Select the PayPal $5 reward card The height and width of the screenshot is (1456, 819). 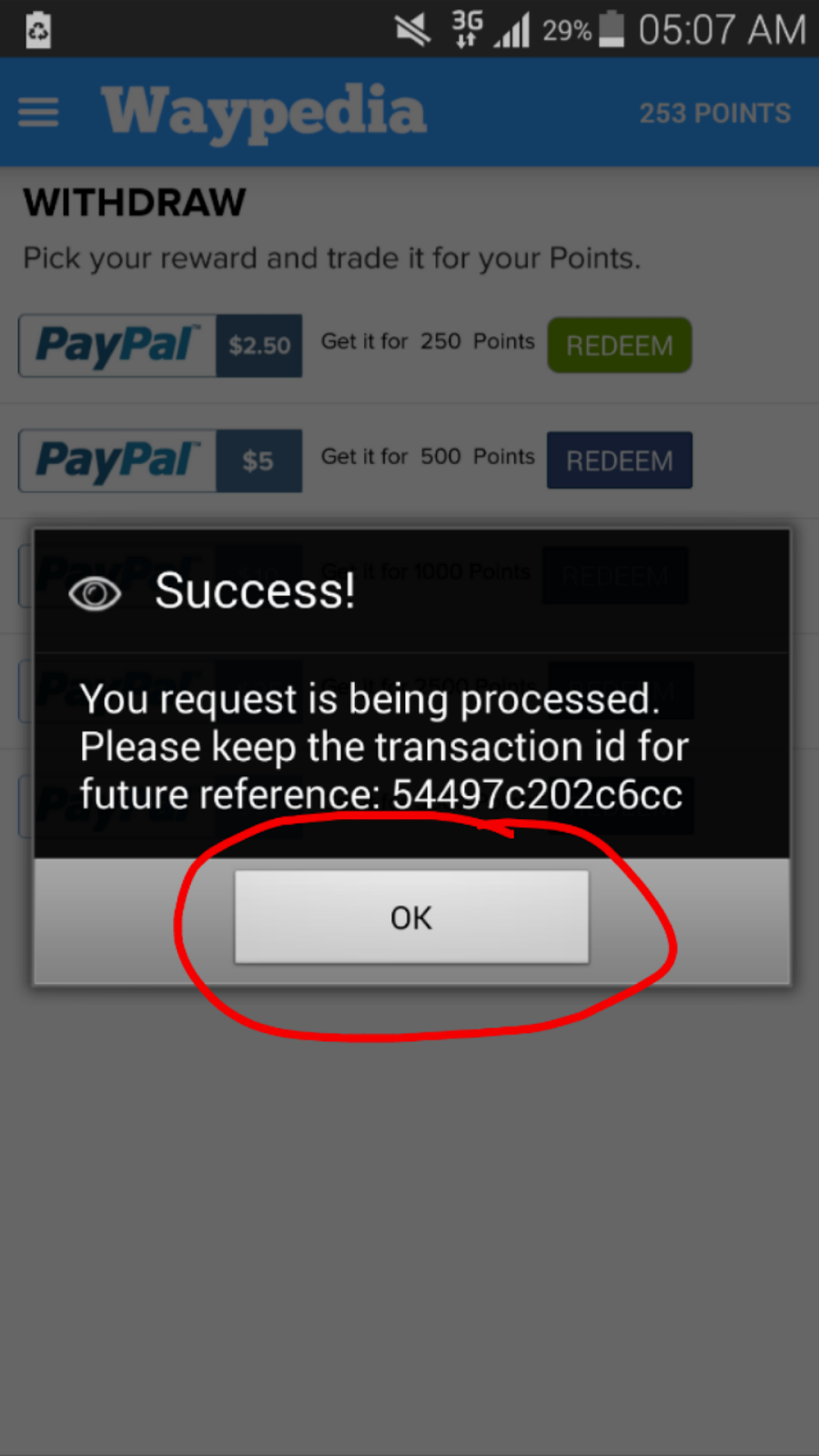coord(160,460)
